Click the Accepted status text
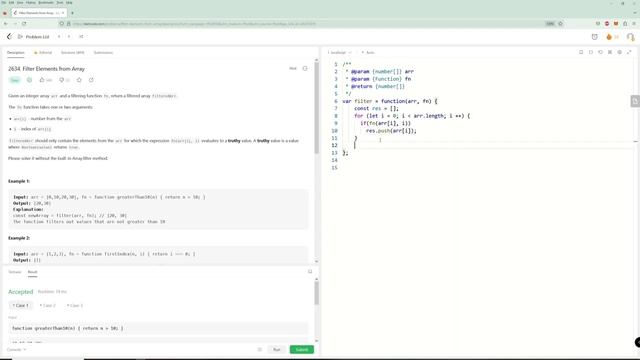This screenshot has height=360, width=640. pos(20,291)
